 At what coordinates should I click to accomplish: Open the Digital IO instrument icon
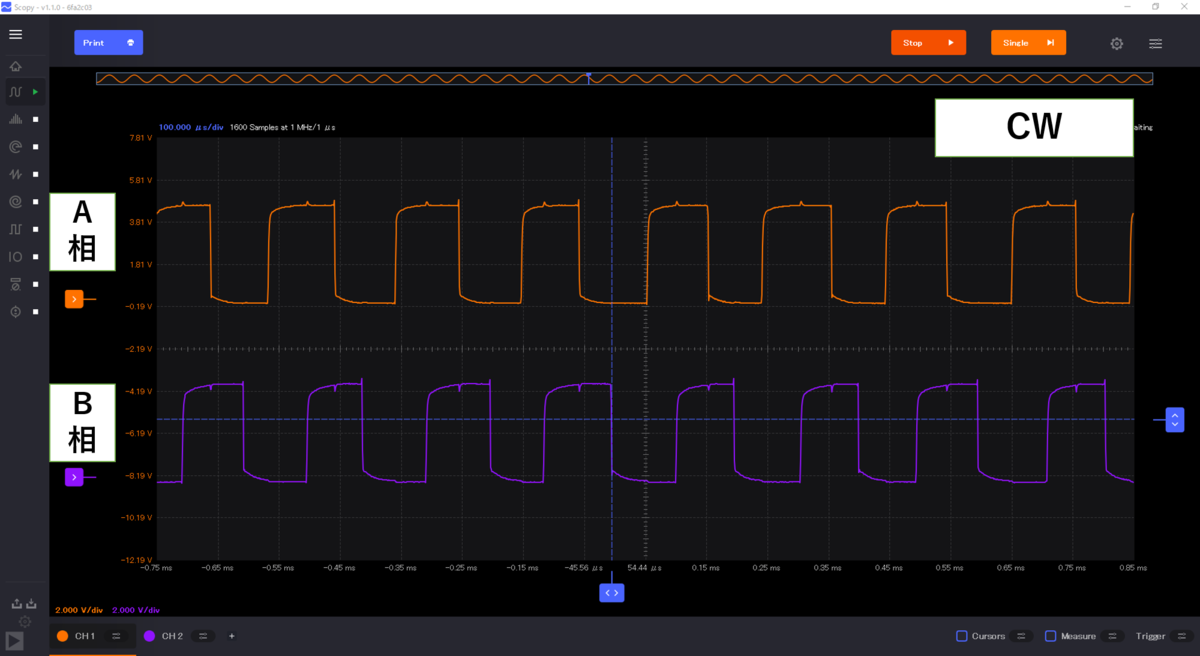coord(15,257)
